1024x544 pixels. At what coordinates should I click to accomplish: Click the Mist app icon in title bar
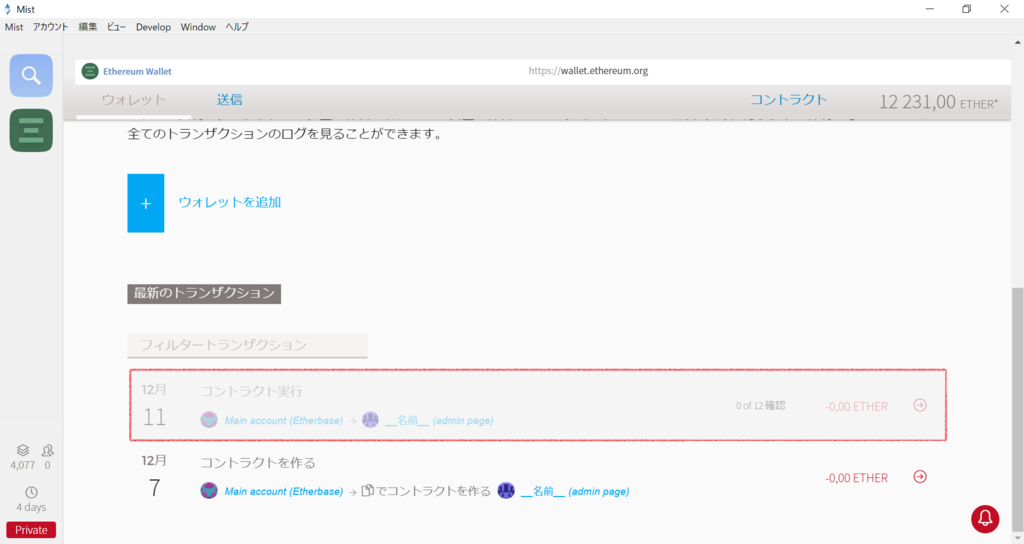(x=8, y=9)
